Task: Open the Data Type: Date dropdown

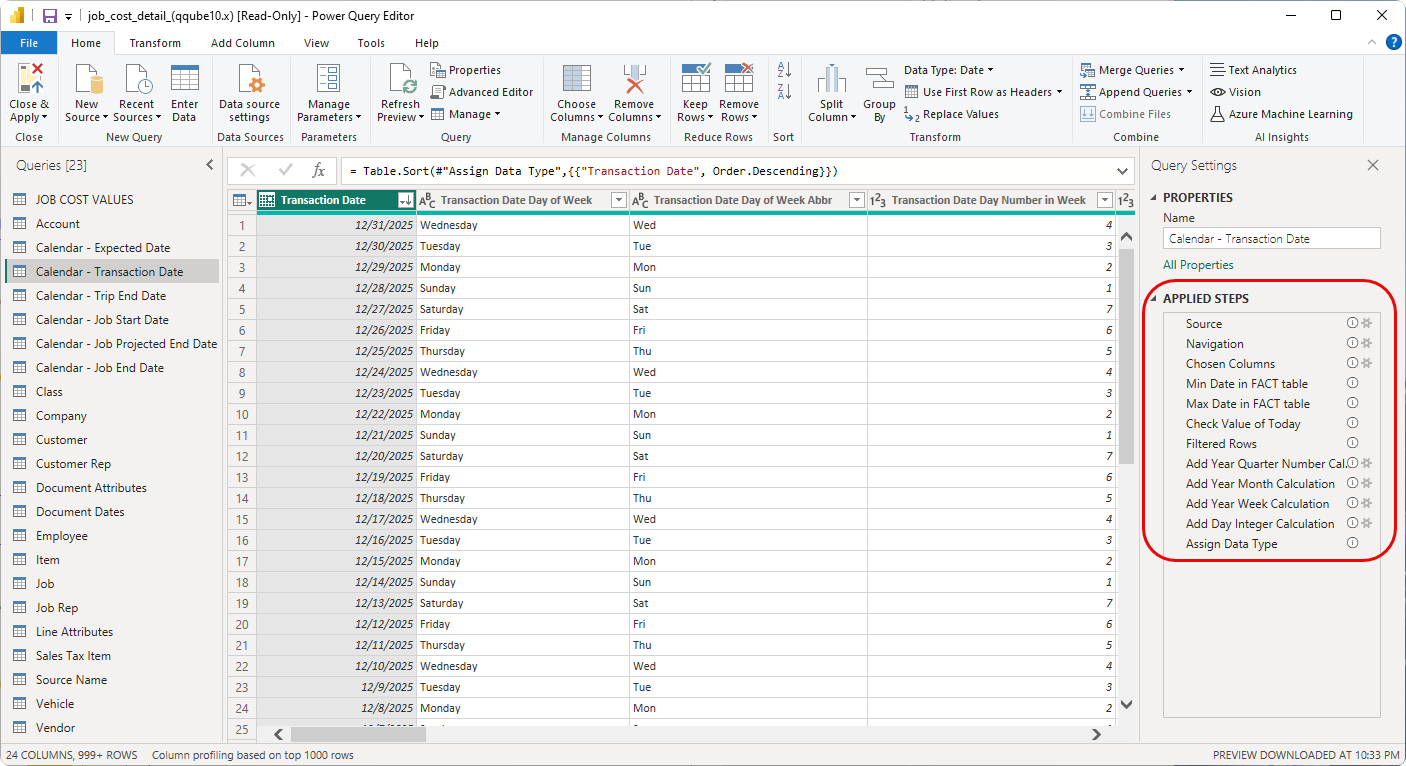Action: pos(946,69)
